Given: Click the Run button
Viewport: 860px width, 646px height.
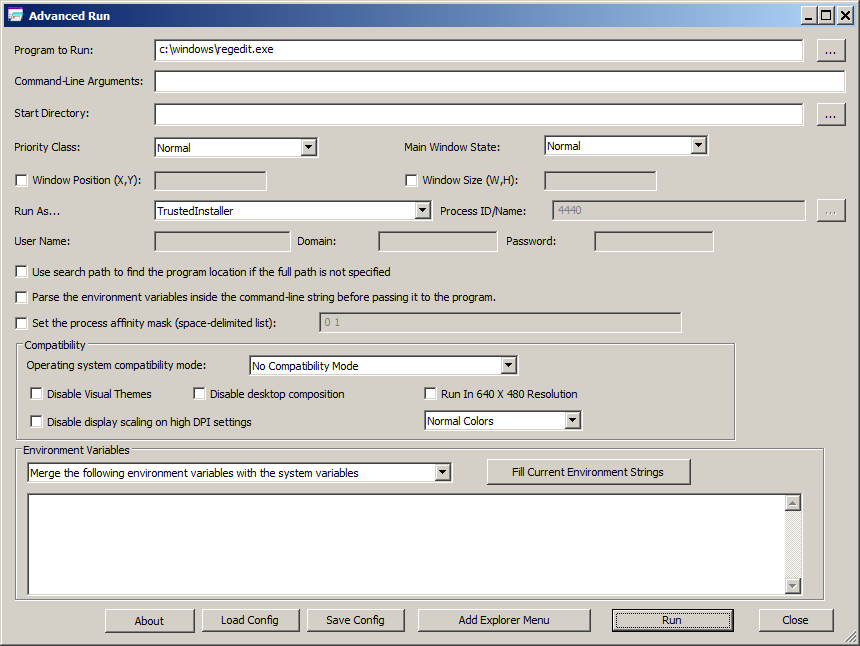Looking at the screenshot, I should pos(672,620).
